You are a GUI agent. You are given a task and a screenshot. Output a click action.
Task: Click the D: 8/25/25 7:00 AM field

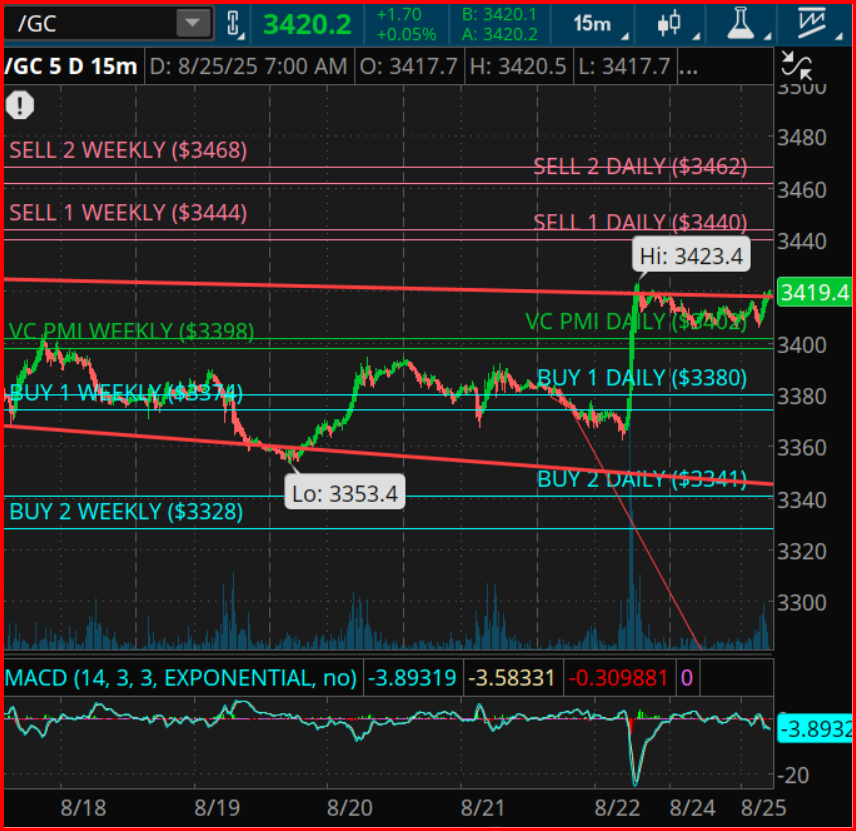(248, 67)
